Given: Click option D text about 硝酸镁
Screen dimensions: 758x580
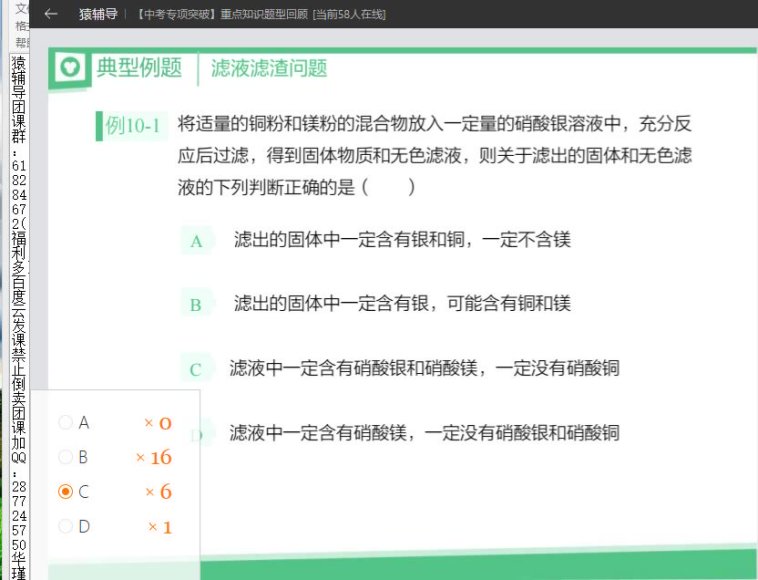Looking at the screenshot, I should [x=424, y=433].
